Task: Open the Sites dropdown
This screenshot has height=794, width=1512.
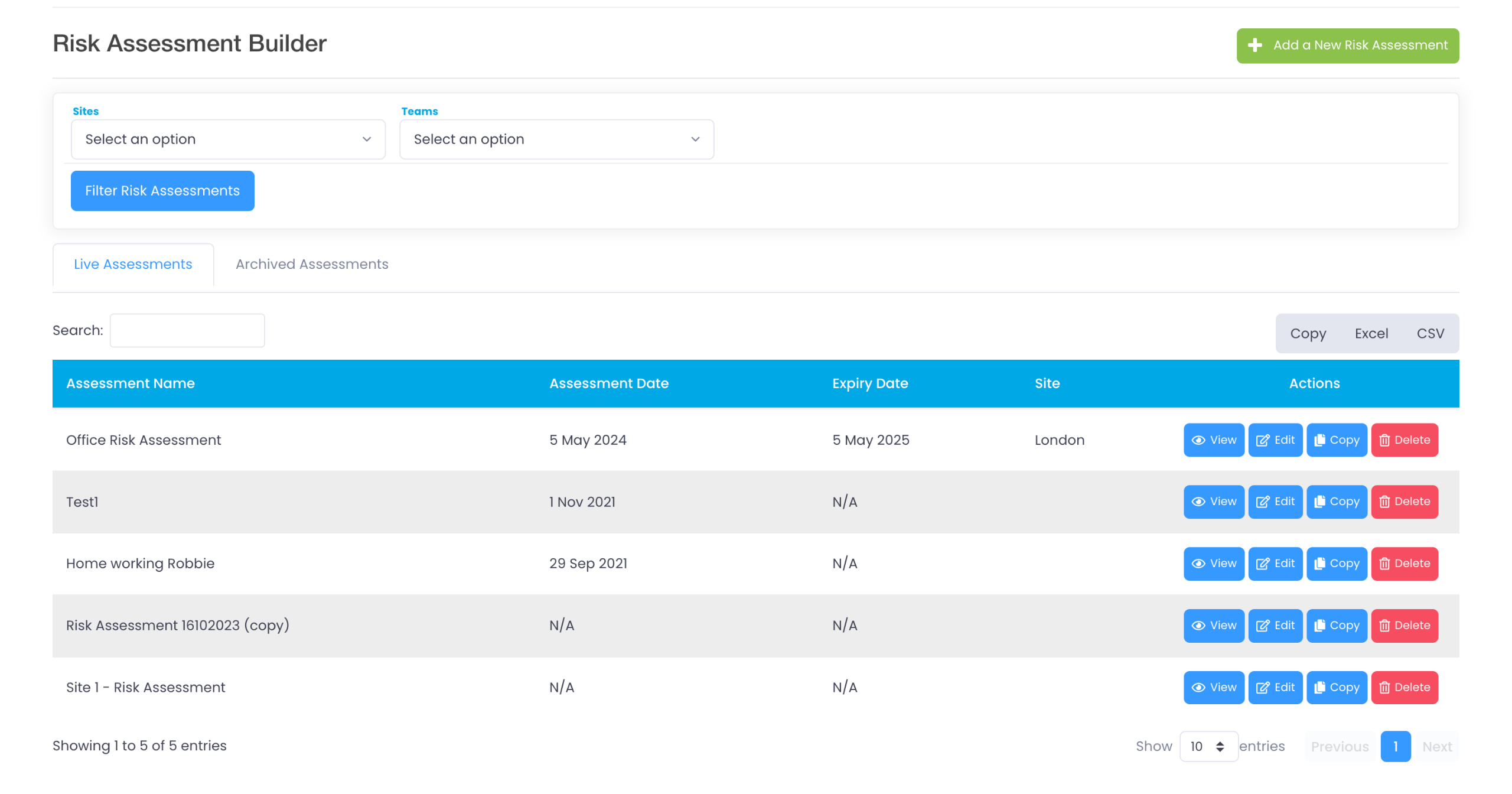Action: (x=228, y=139)
